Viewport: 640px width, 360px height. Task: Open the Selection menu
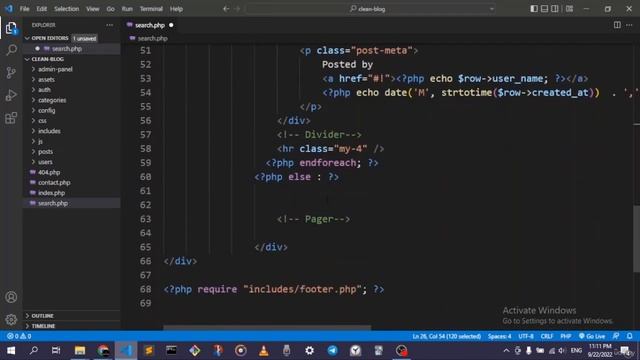coord(67,9)
